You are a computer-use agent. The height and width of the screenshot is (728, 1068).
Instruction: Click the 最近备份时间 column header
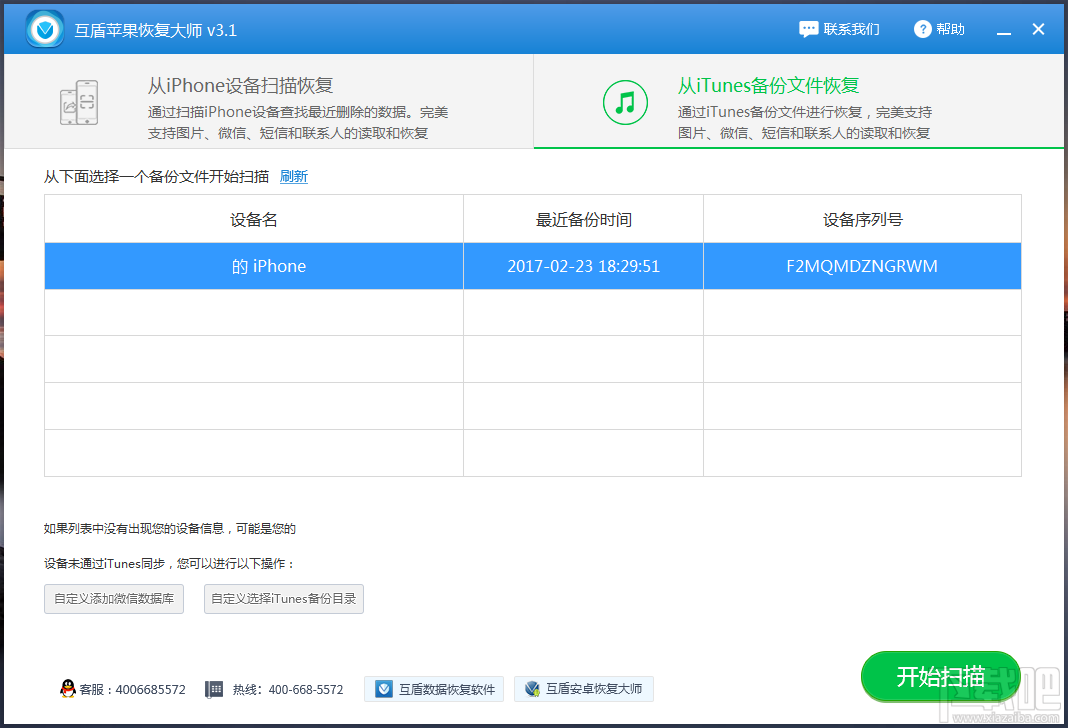pos(583,218)
